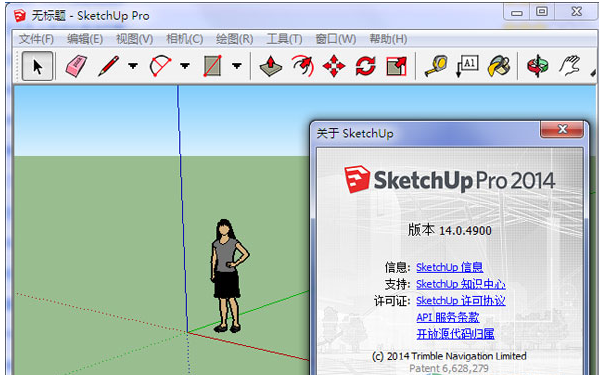Image resolution: width=599 pixels, height=375 pixels.
Task: Select the Offset tool
Action: [x=303, y=66]
